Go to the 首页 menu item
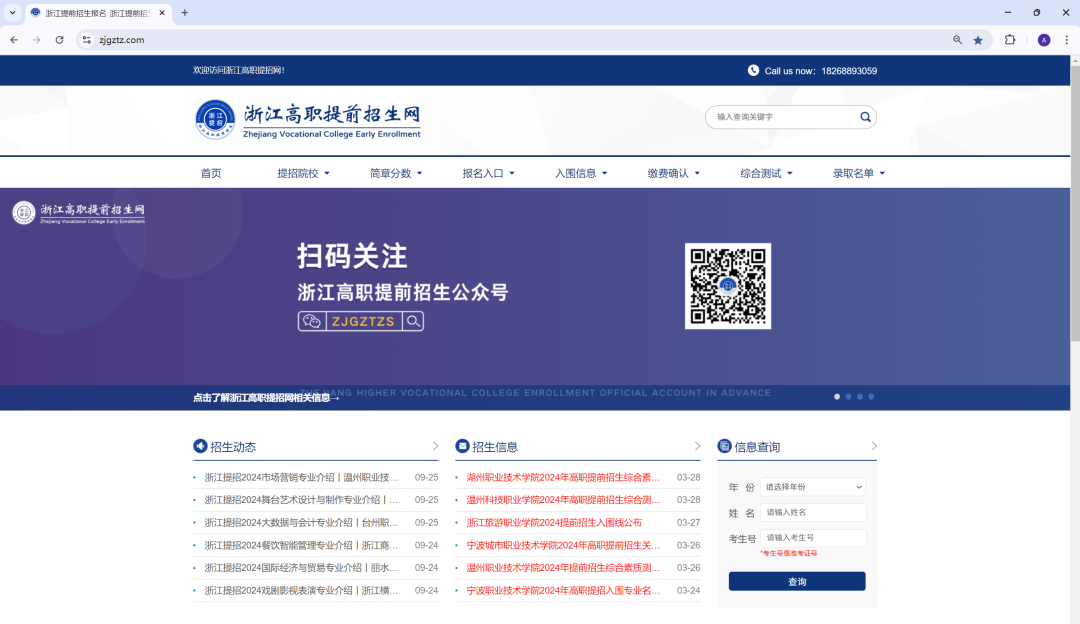This screenshot has width=1080, height=624. pyautogui.click(x=211, y=174)
